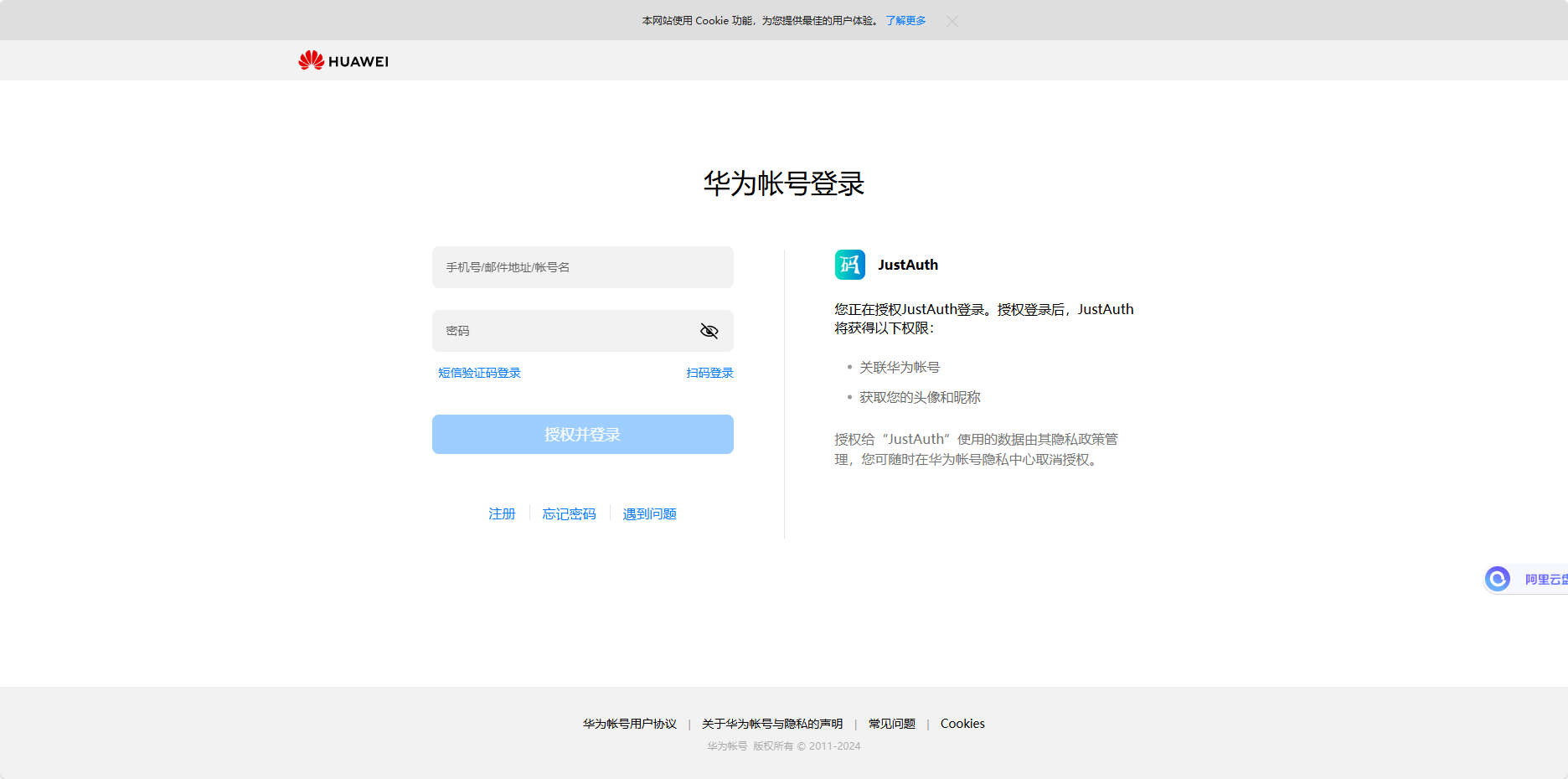
Task: Open the 阿里云盘 floating widget
Action: (1526, 579)
